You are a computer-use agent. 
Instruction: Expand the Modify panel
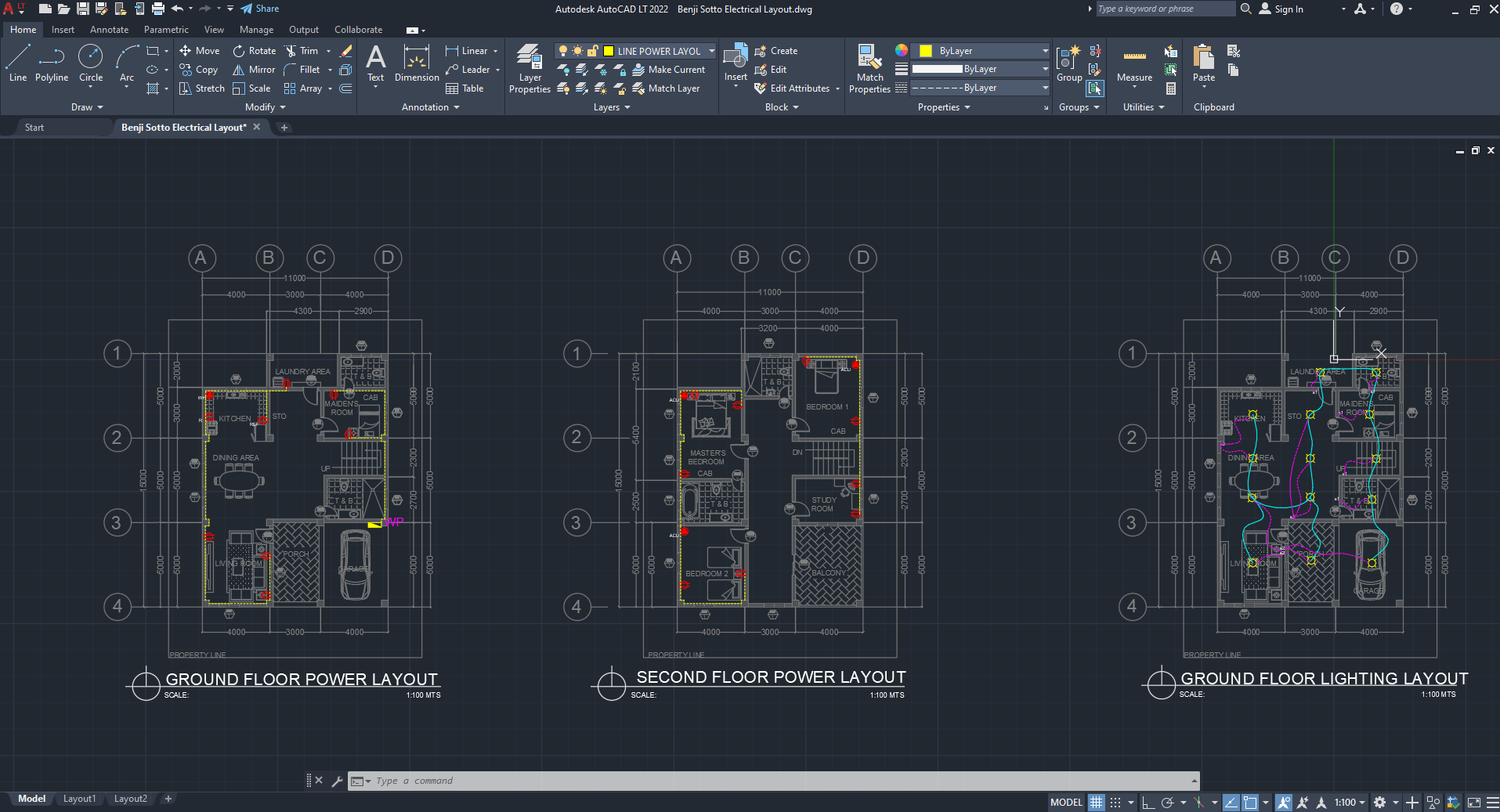(x=265, y=107)
